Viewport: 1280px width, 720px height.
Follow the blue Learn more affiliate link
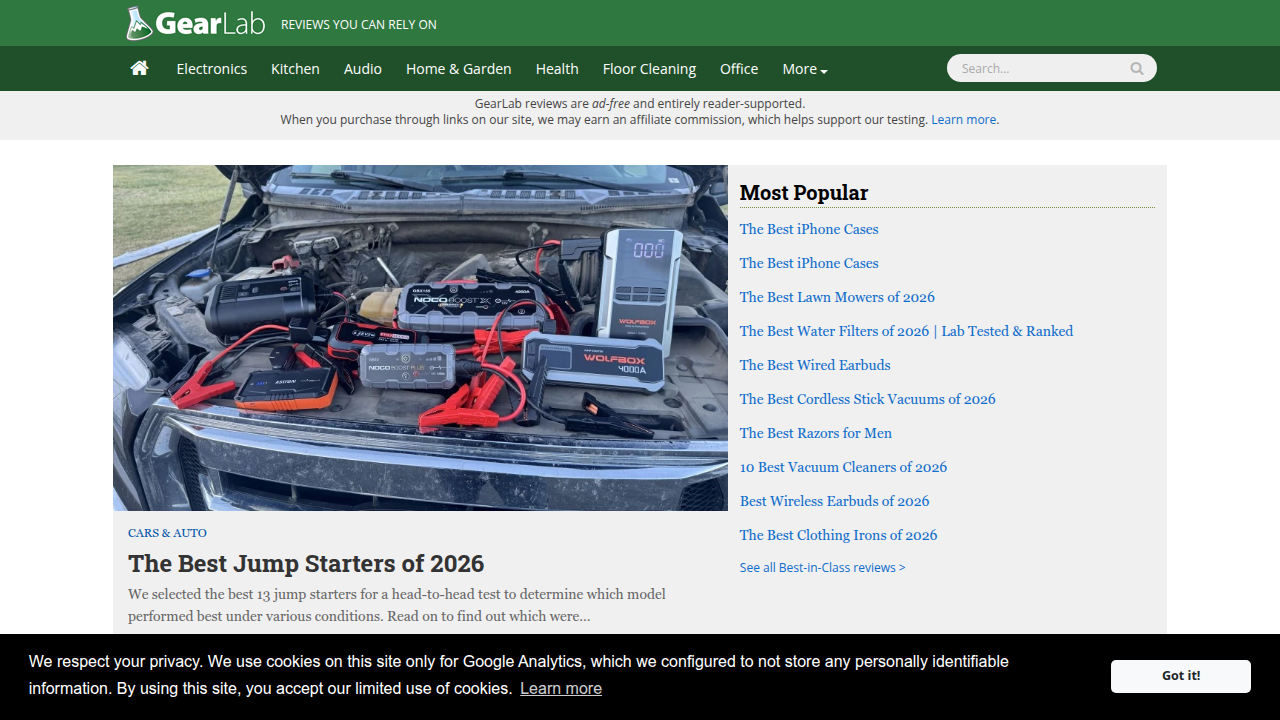[964, 120]
